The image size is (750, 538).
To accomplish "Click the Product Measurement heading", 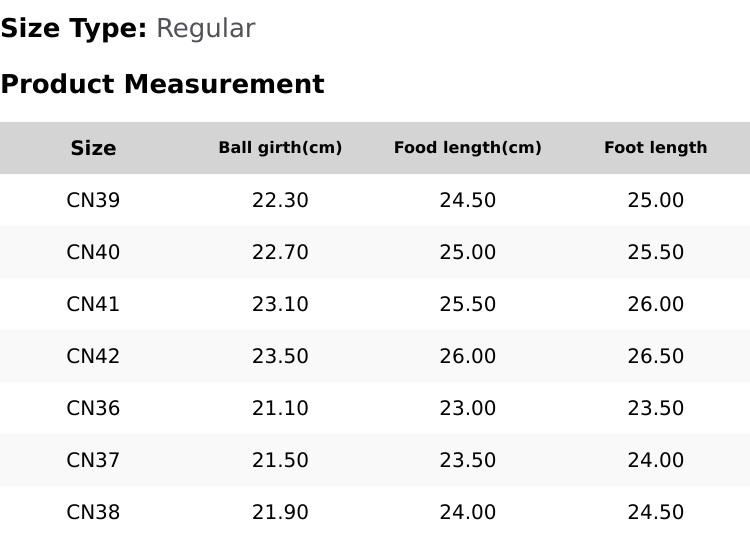I will point(163,84).
